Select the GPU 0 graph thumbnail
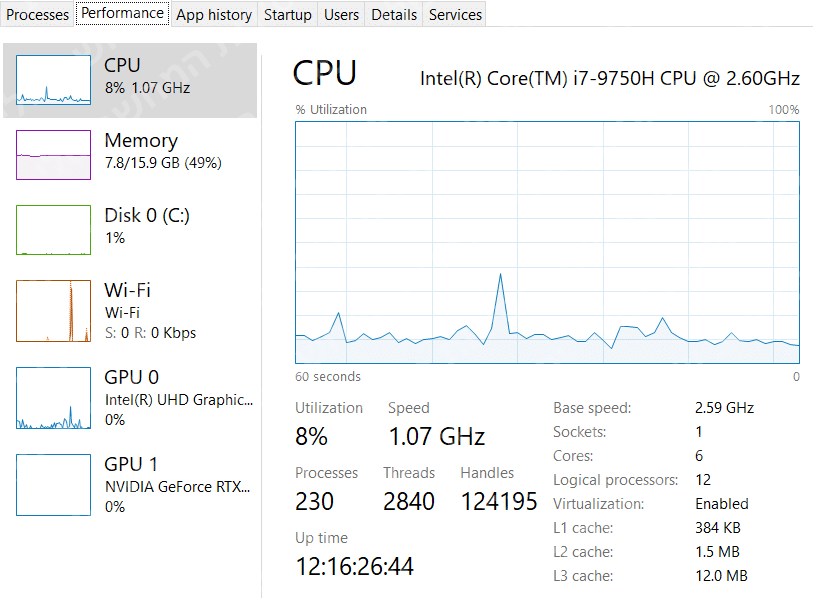The width and height of the screenshot is (813, 598). [53, 398]
